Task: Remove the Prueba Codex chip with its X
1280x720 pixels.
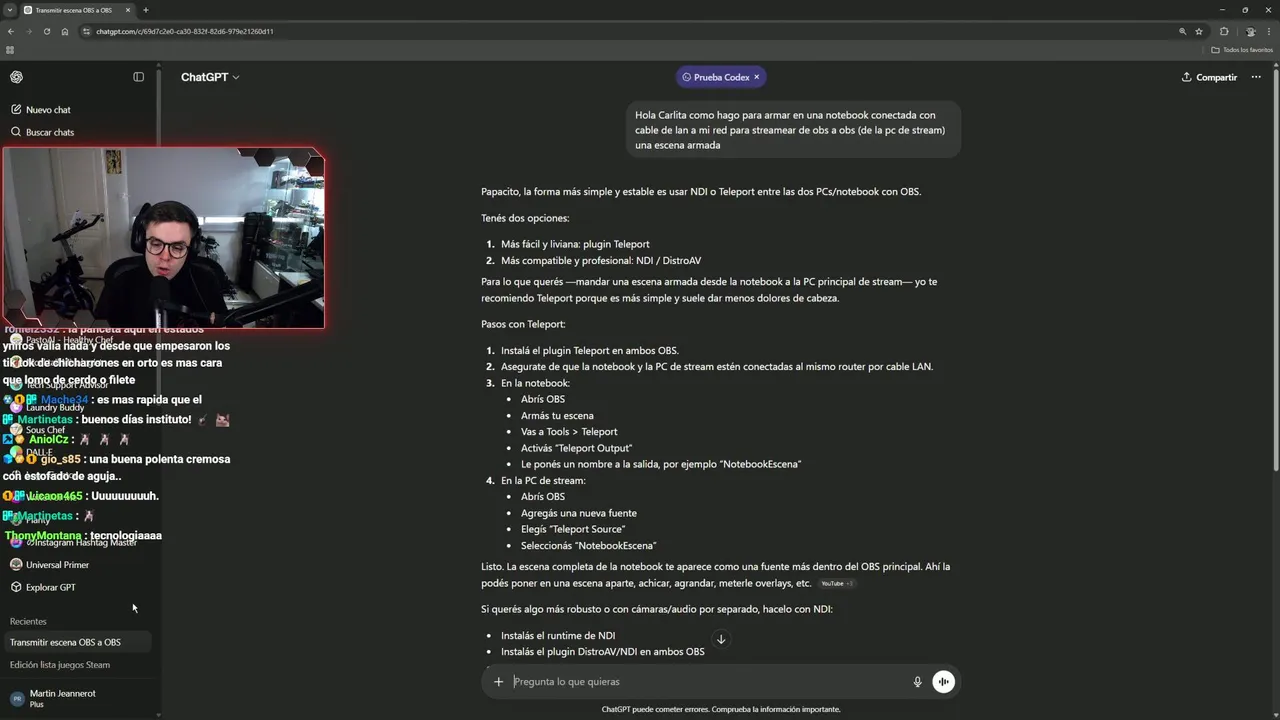Action: [756, 77]
